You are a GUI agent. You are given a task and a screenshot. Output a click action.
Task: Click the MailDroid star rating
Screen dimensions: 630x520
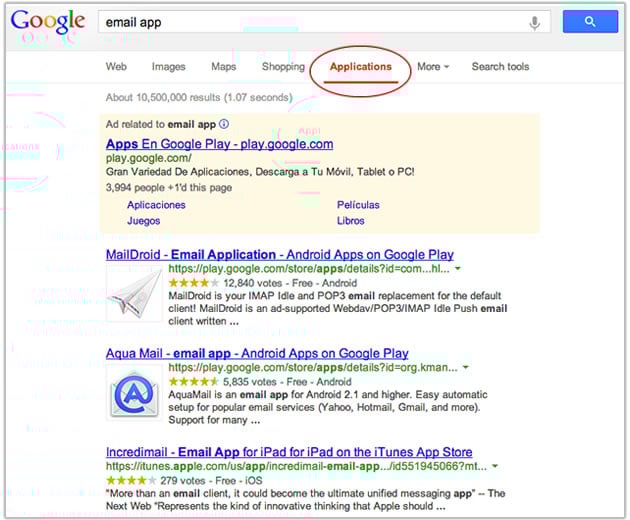(x=194, y=283)
